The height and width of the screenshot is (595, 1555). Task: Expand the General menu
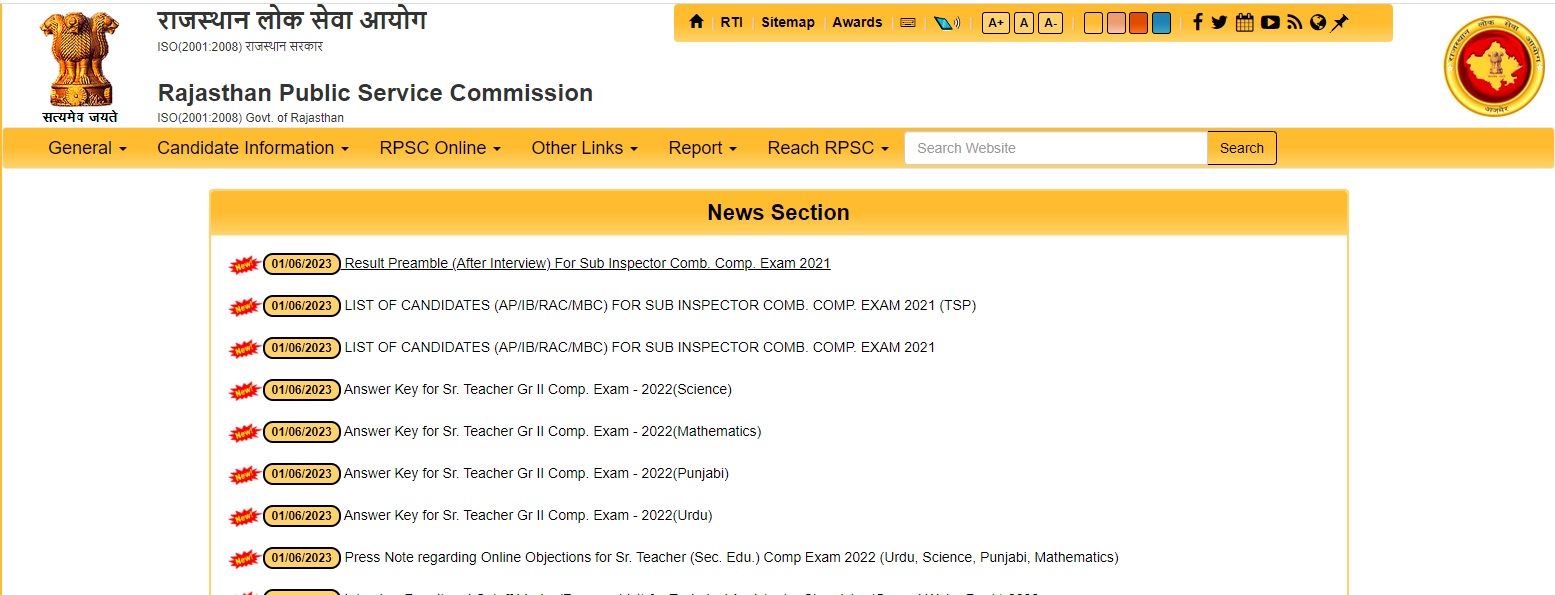click(x=87, y=148)
